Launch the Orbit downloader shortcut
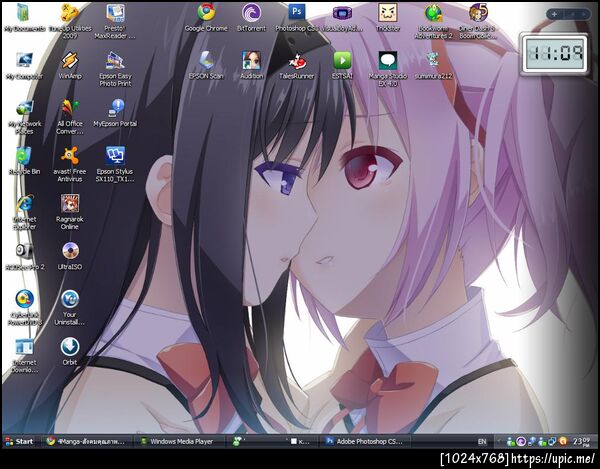 point(70,352)
